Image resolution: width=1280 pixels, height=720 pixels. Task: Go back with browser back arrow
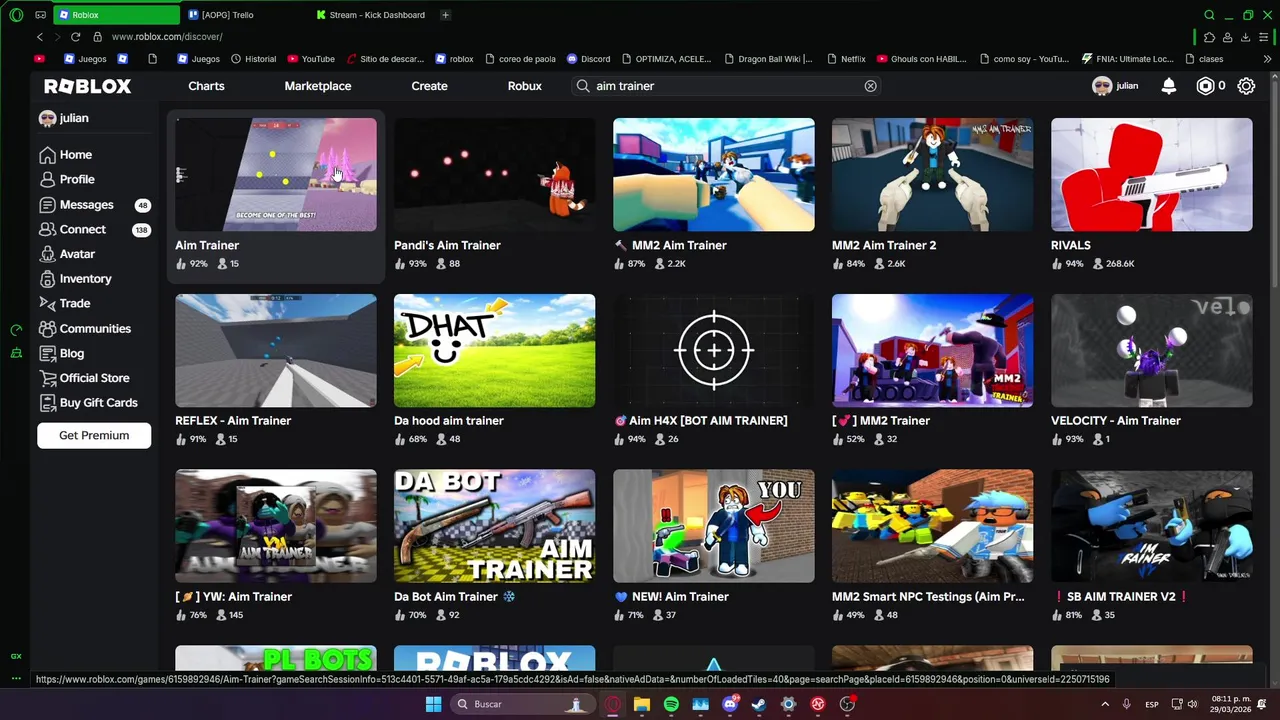(40, 37)
